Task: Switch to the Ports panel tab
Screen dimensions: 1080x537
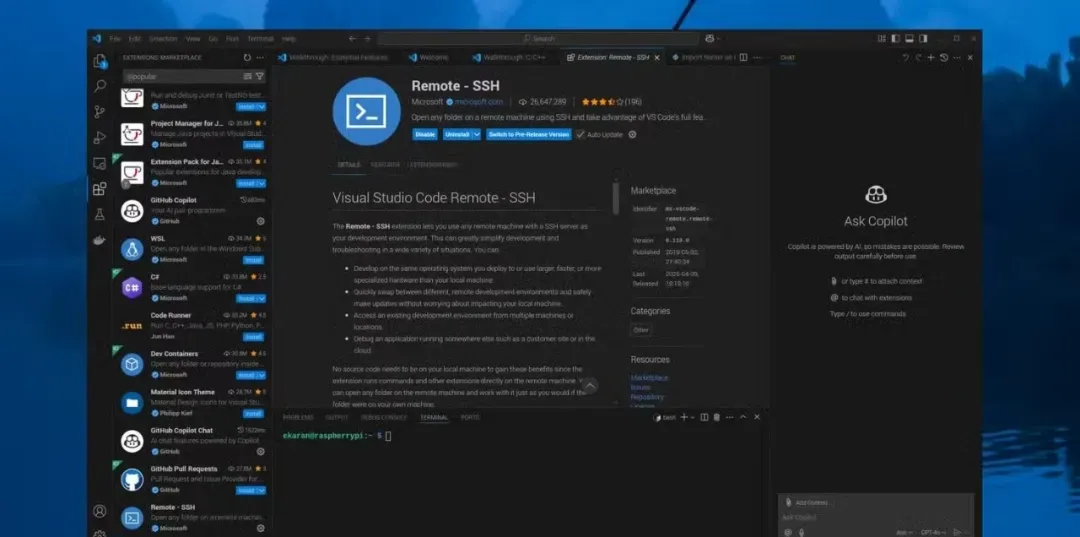Action: tap(470, 418)
